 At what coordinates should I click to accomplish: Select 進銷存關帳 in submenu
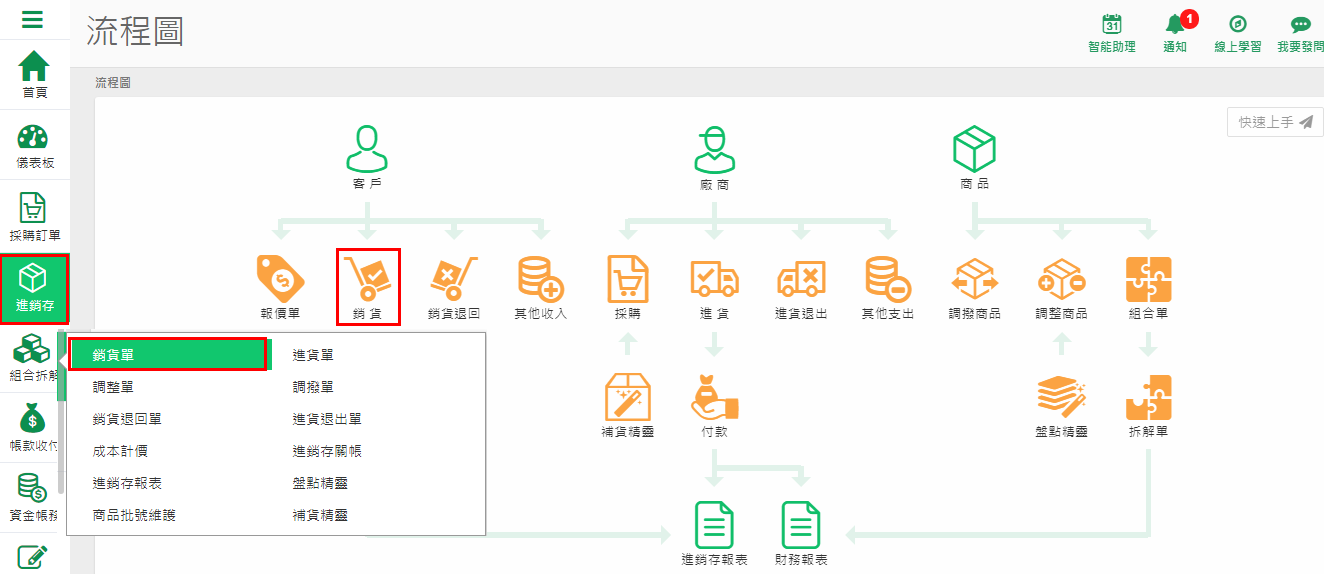coord(327,451)
